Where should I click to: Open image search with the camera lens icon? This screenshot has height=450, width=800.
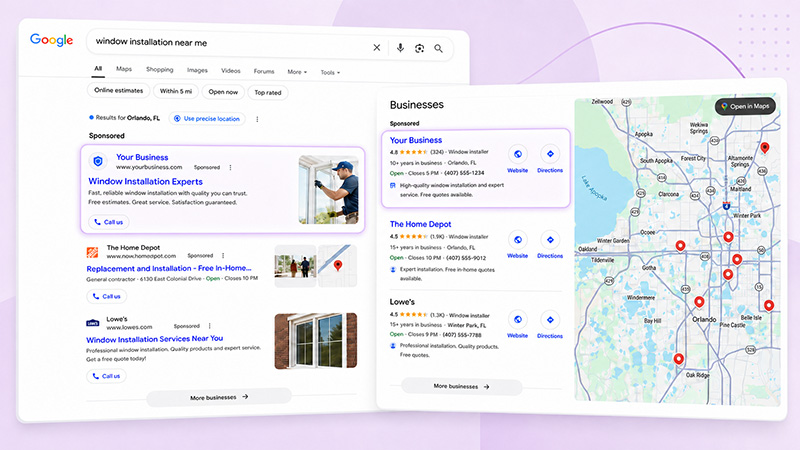pos(419,48)
